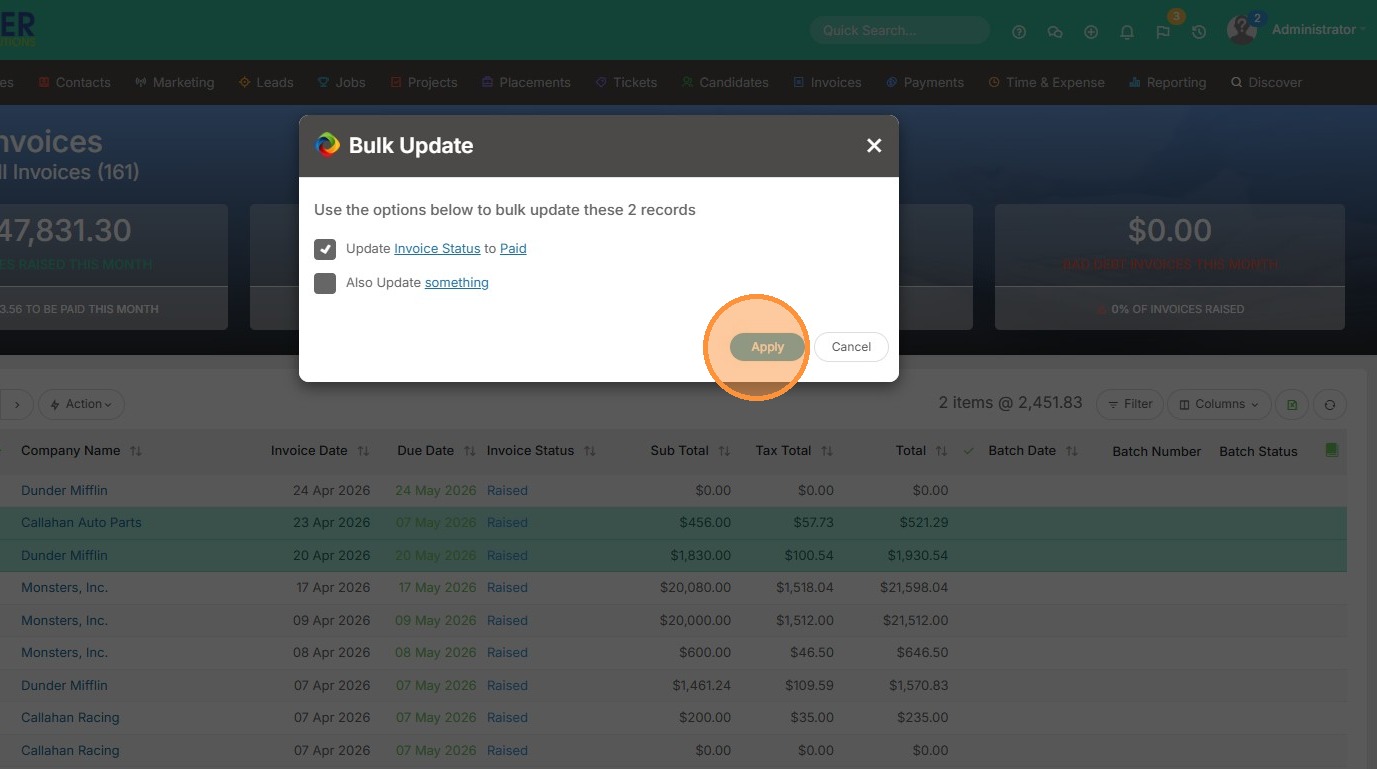Image resolution: width=1377 pixels, height=769 pixels.
Task: Open the Contacts menu
Action: pos(75,82)
